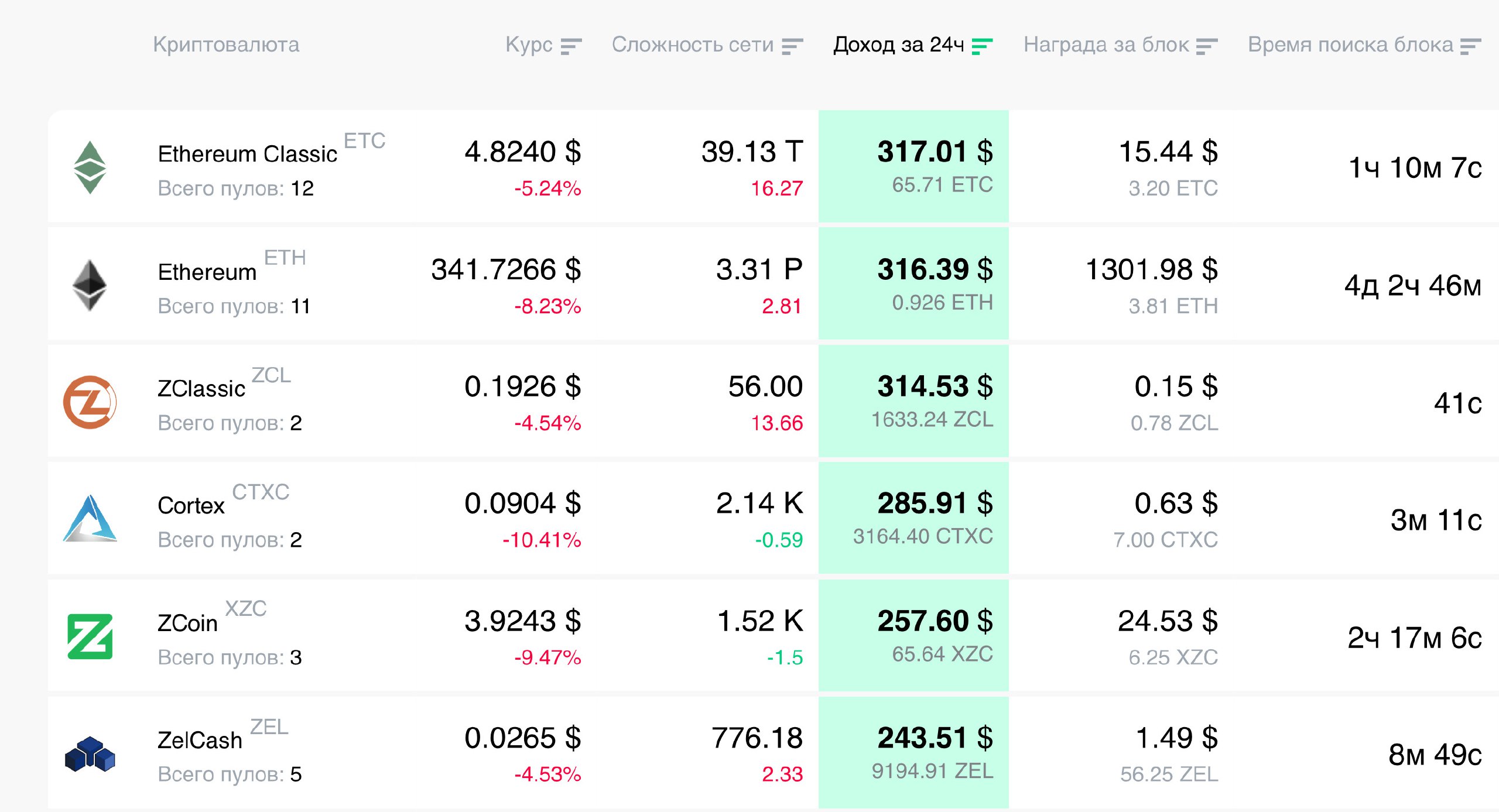Click the sort icon beside Курс
This screenshot has height=812, width=1499.
tap(570, 46)
